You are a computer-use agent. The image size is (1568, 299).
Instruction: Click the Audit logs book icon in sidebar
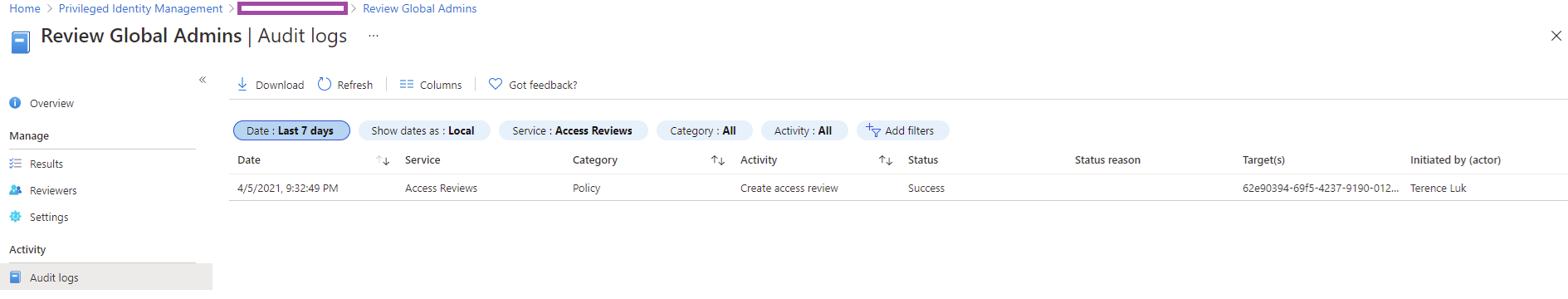pyautogui.click(x=15, y=277)
